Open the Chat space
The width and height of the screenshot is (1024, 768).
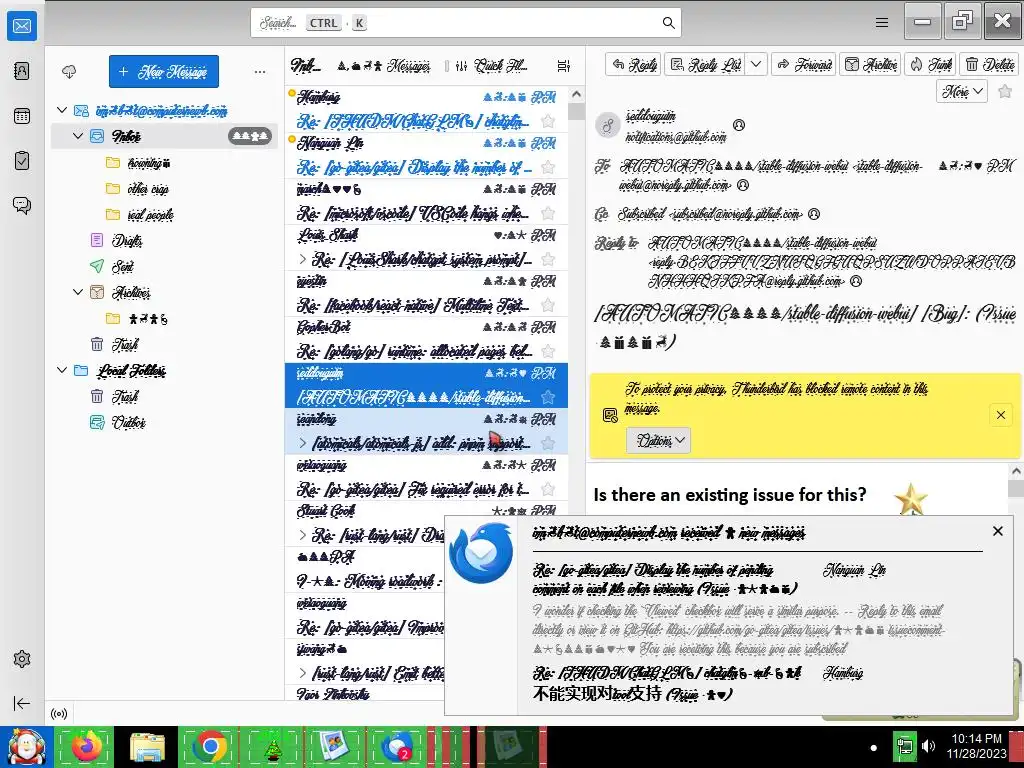22,206
